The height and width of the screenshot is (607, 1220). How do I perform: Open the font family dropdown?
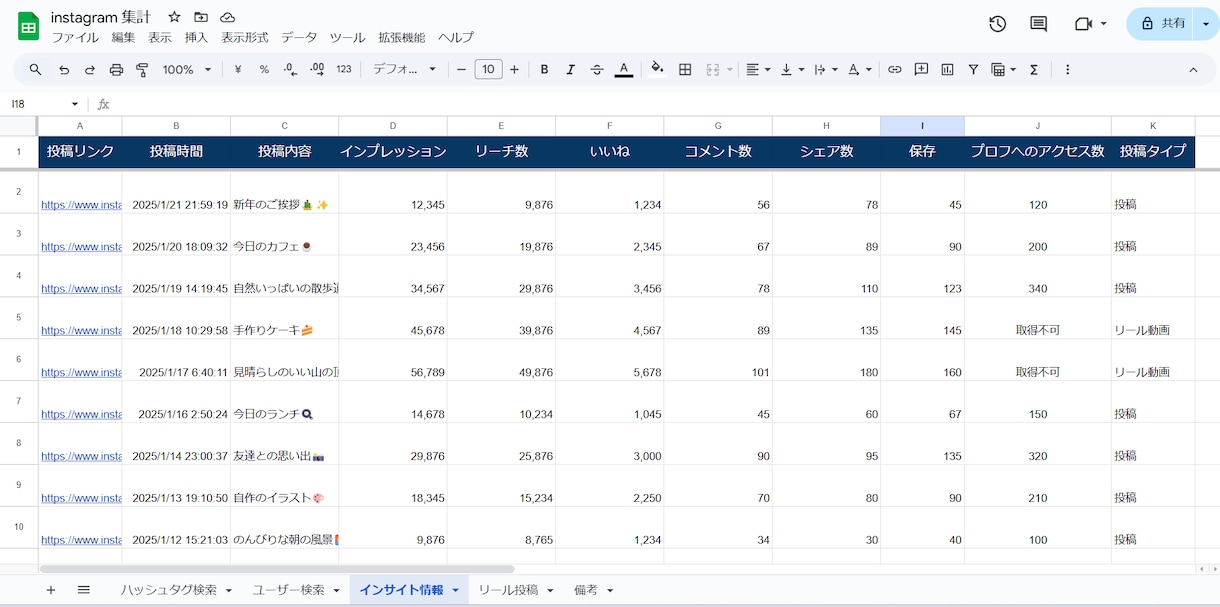tap(405, 70)
